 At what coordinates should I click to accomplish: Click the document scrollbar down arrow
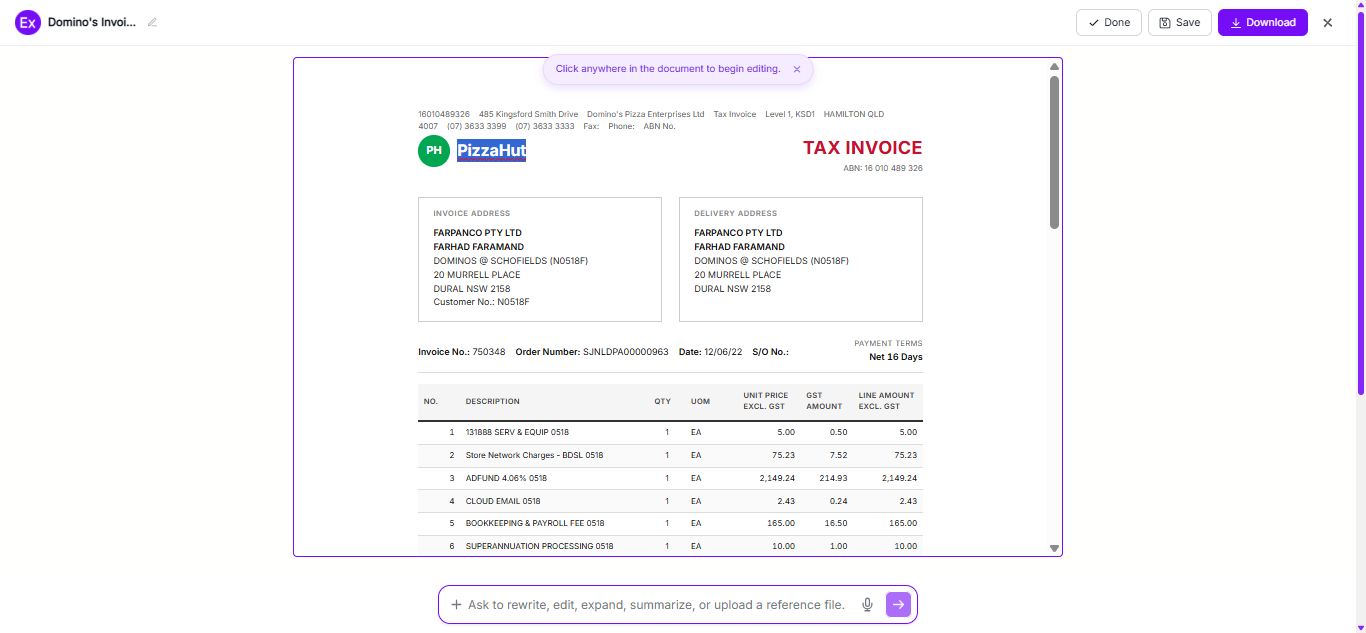point(1054,548)
